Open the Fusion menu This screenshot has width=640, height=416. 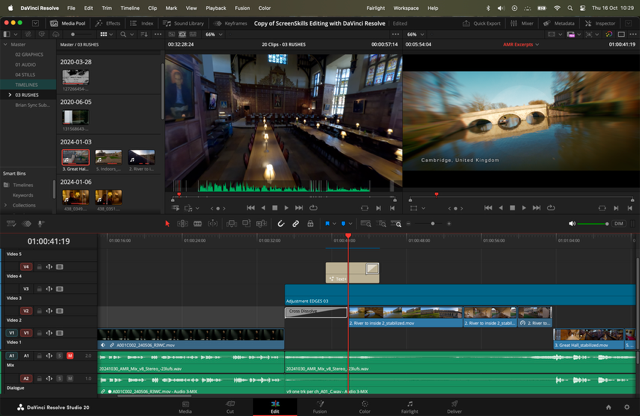pyautogui.click(x=242, y=8)
